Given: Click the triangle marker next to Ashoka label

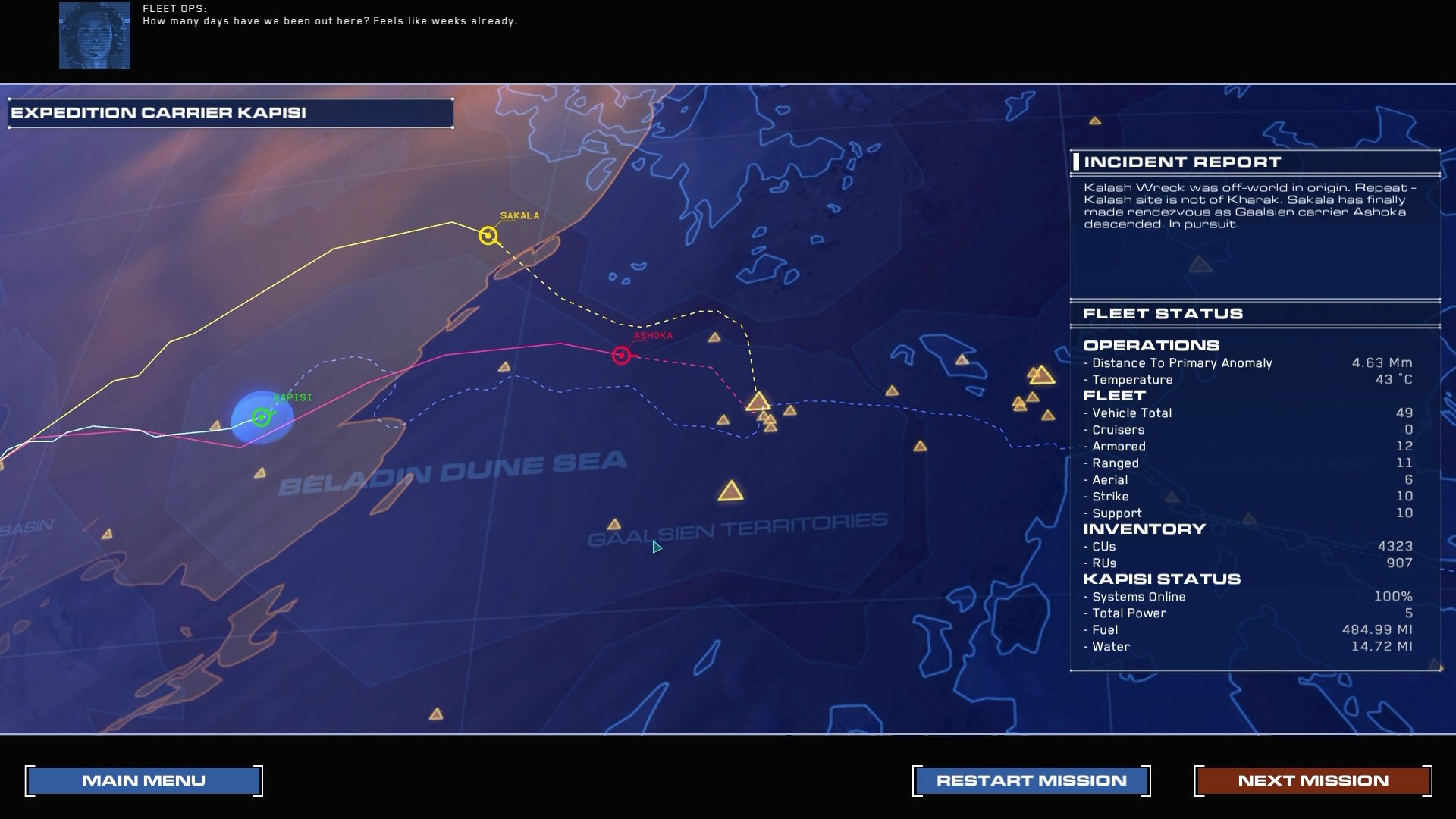Looking at the screenshot, I should pos(714,337).
